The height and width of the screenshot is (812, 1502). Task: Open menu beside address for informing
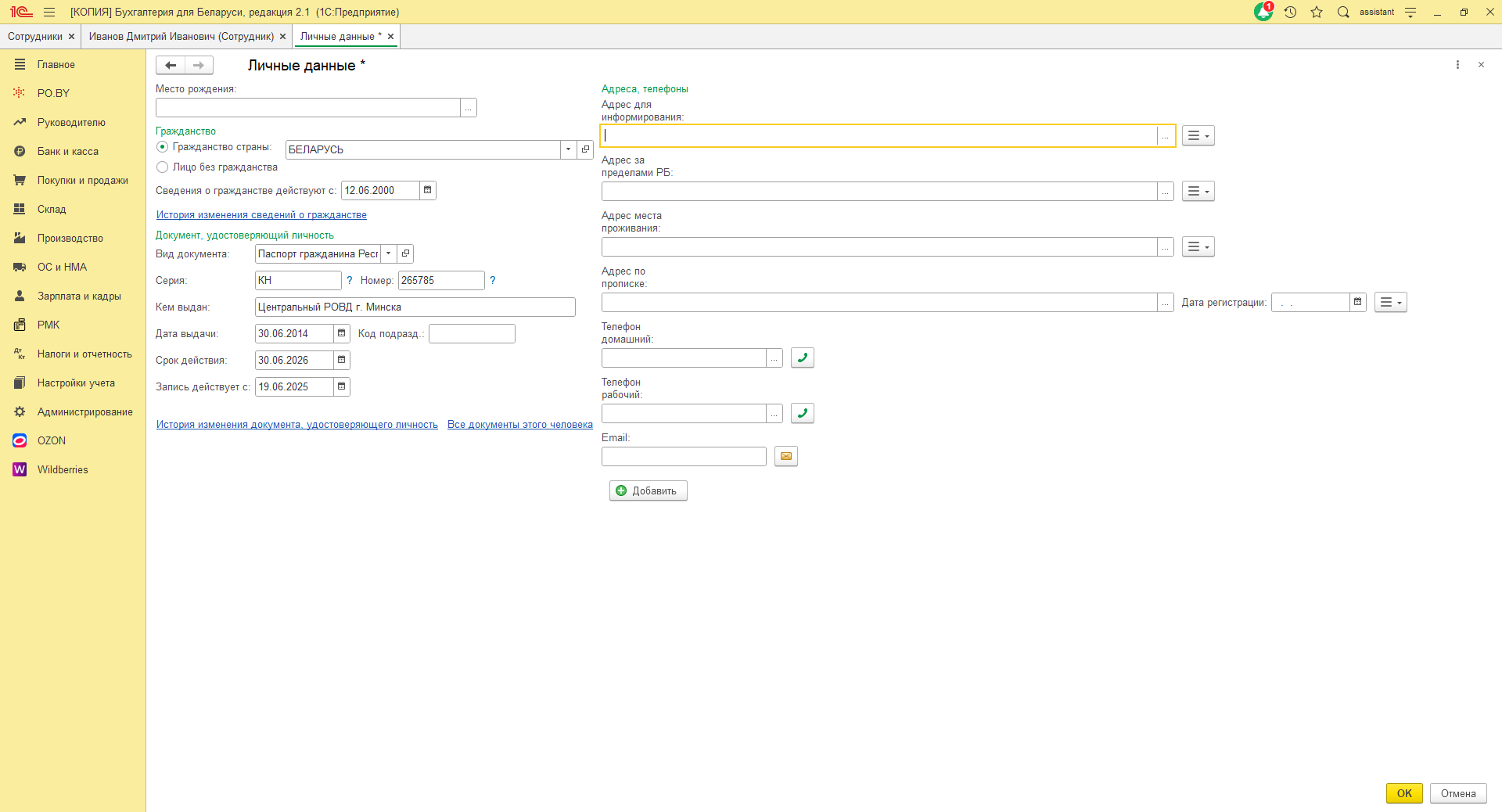point(1198,136)
